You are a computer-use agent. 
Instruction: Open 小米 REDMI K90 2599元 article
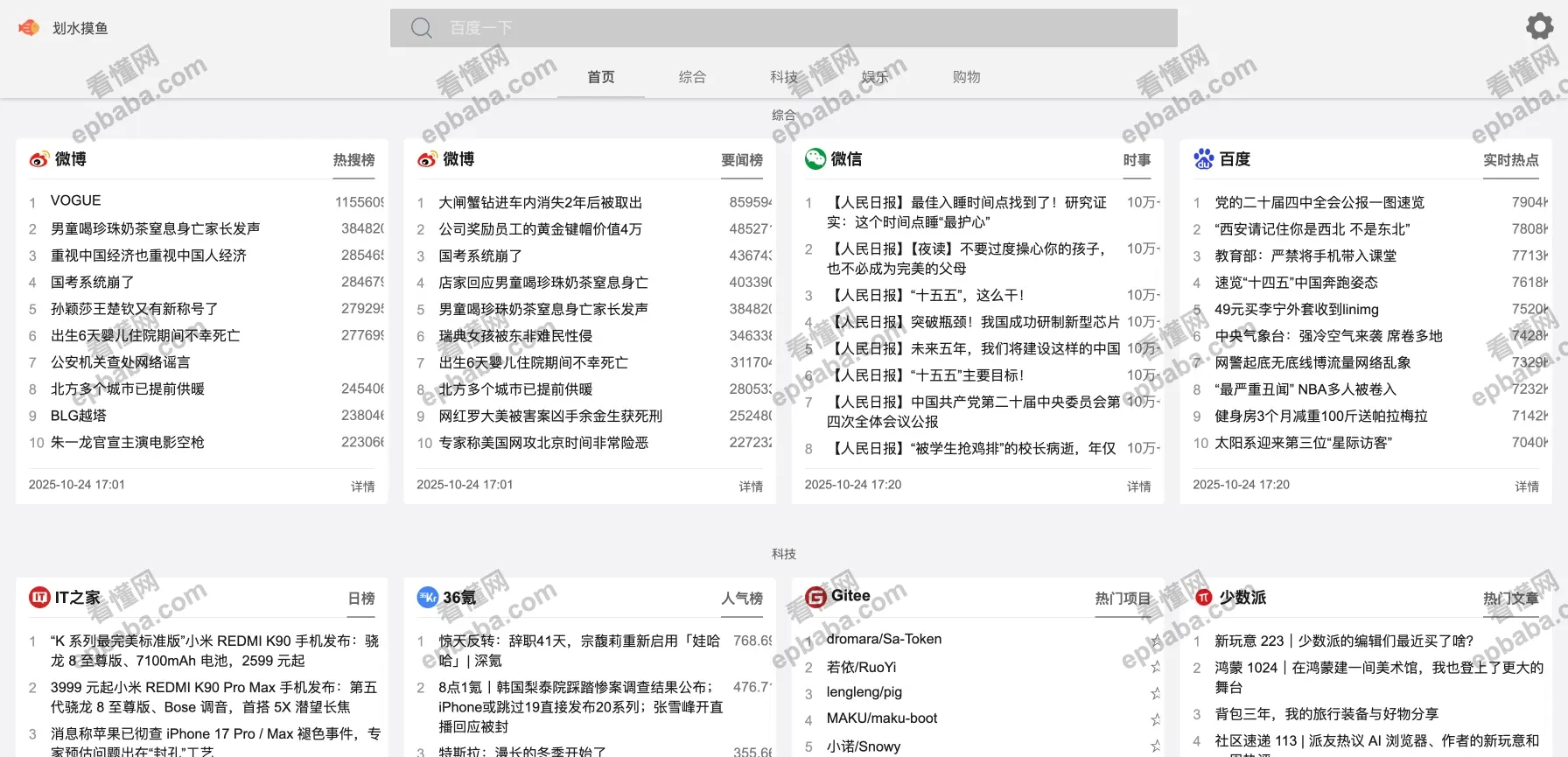215,651
